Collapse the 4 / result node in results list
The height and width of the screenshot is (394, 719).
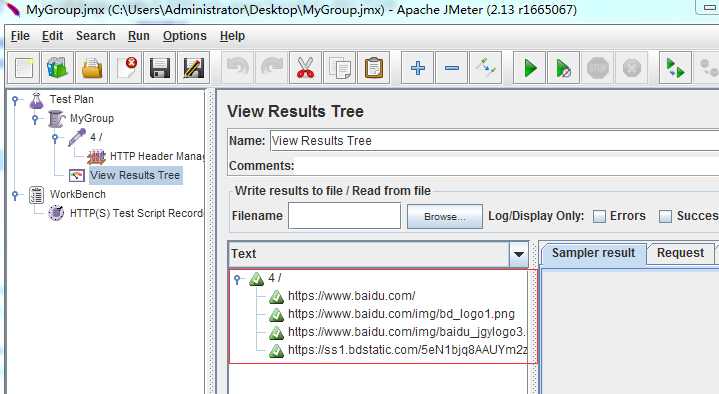[x=238, y=279]
